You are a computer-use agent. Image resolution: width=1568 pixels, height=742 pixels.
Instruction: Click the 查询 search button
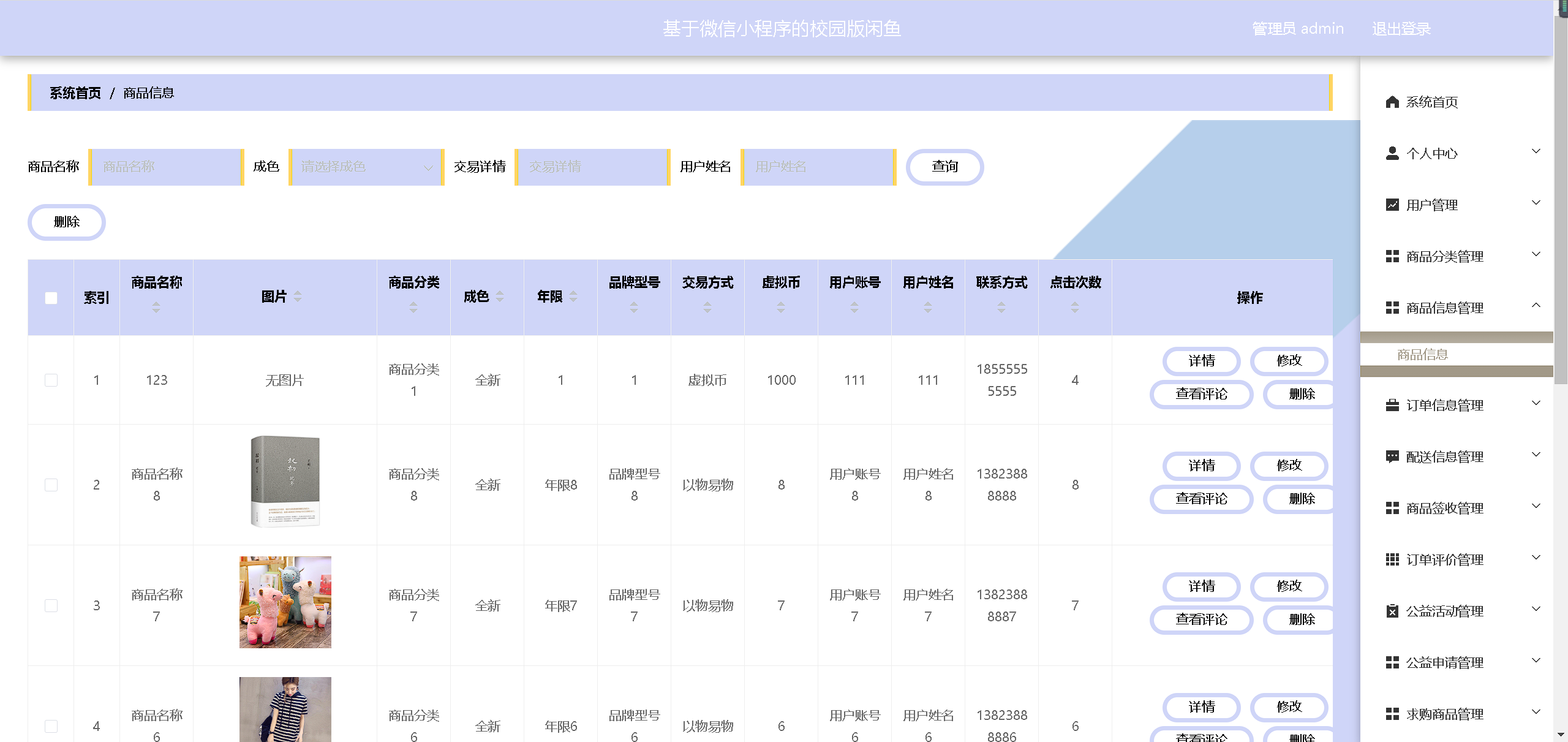click(944, 167)
